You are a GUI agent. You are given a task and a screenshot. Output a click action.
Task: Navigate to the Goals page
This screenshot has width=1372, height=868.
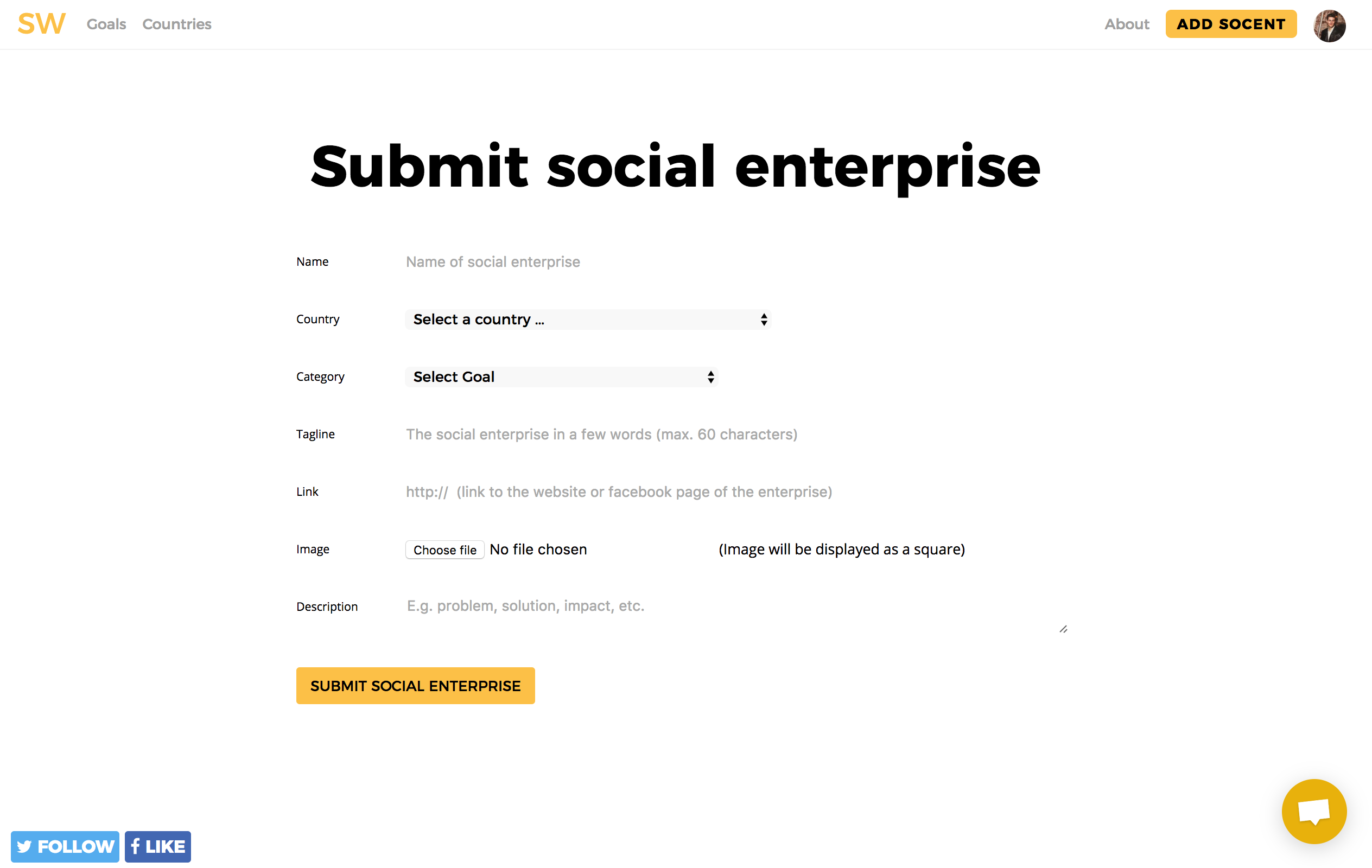pos(106,24)
